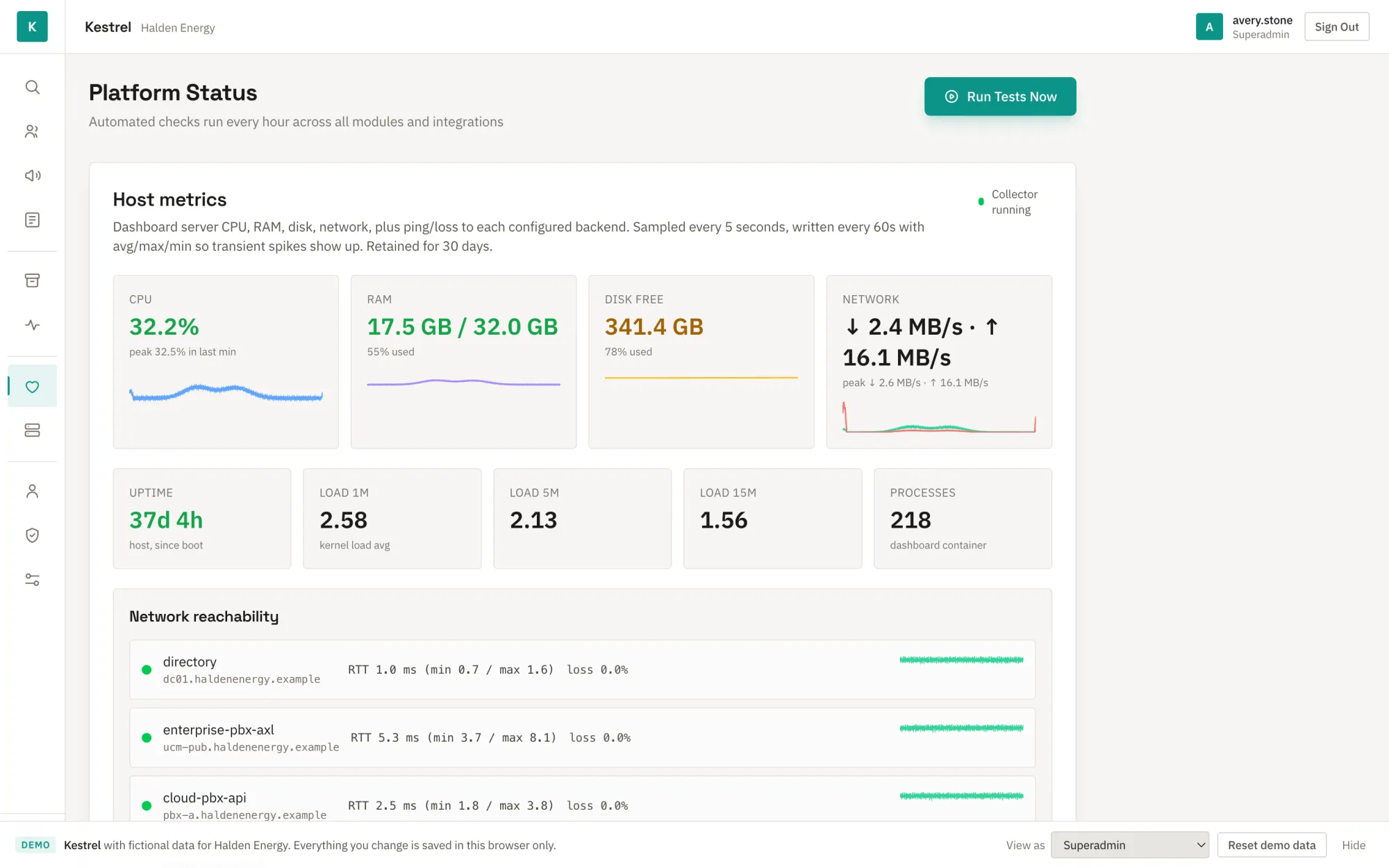
Task: Open the archive box sidebar icon
Action: 32,281
